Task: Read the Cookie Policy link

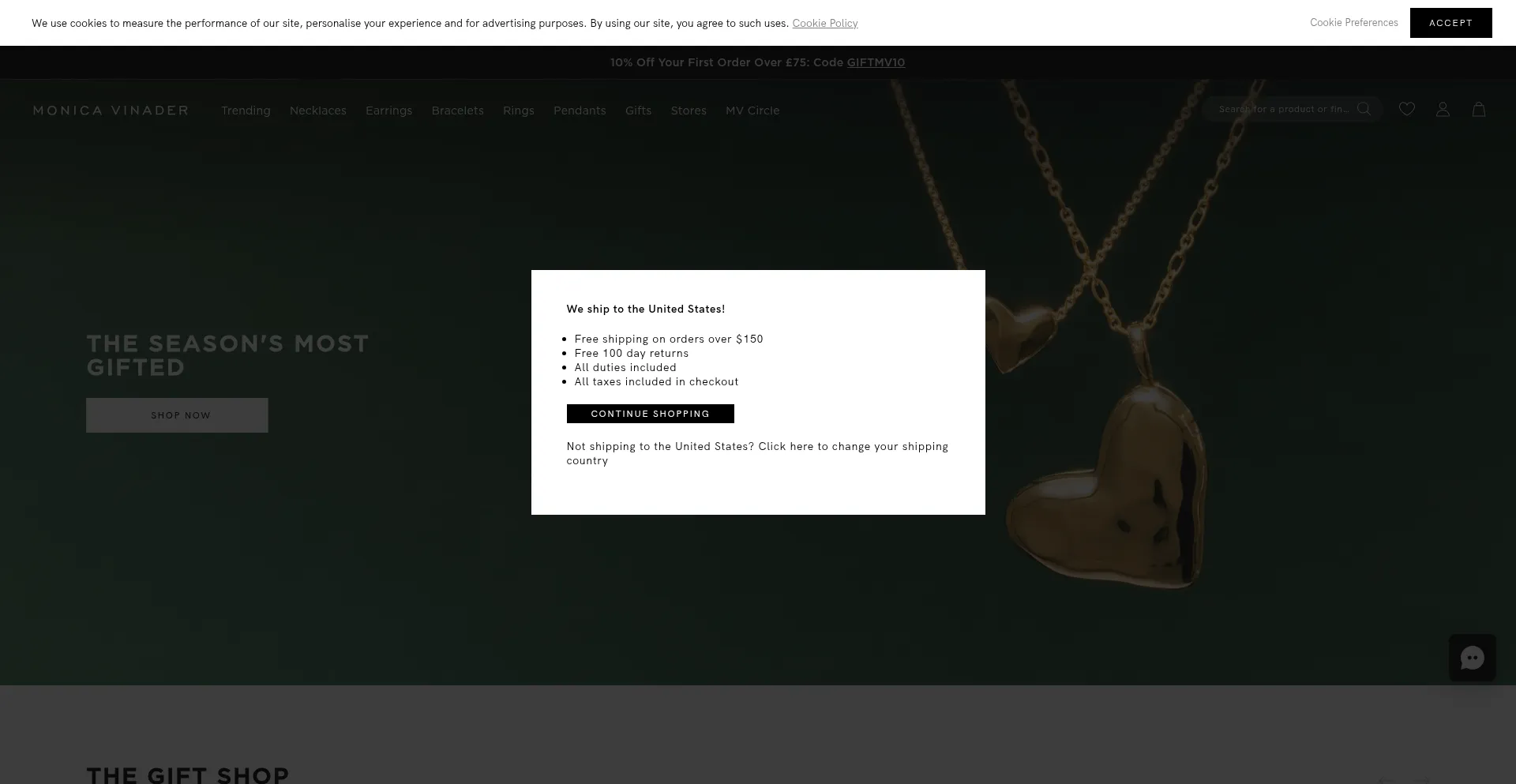Action: 824,24
